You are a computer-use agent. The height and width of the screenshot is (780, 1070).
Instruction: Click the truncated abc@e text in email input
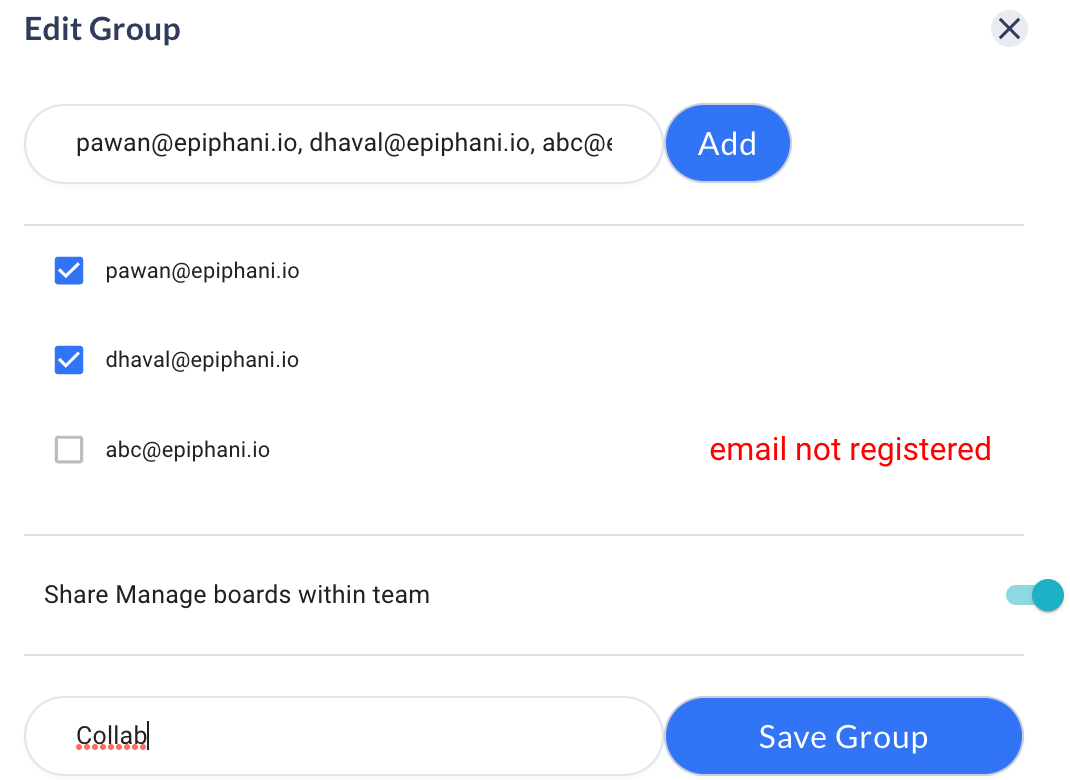point(577,144)
